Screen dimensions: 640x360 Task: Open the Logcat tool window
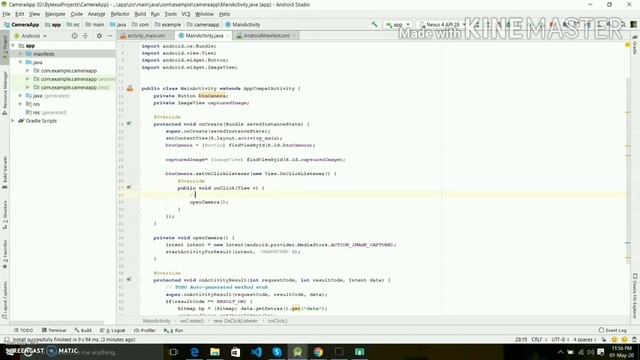(113, 330)
